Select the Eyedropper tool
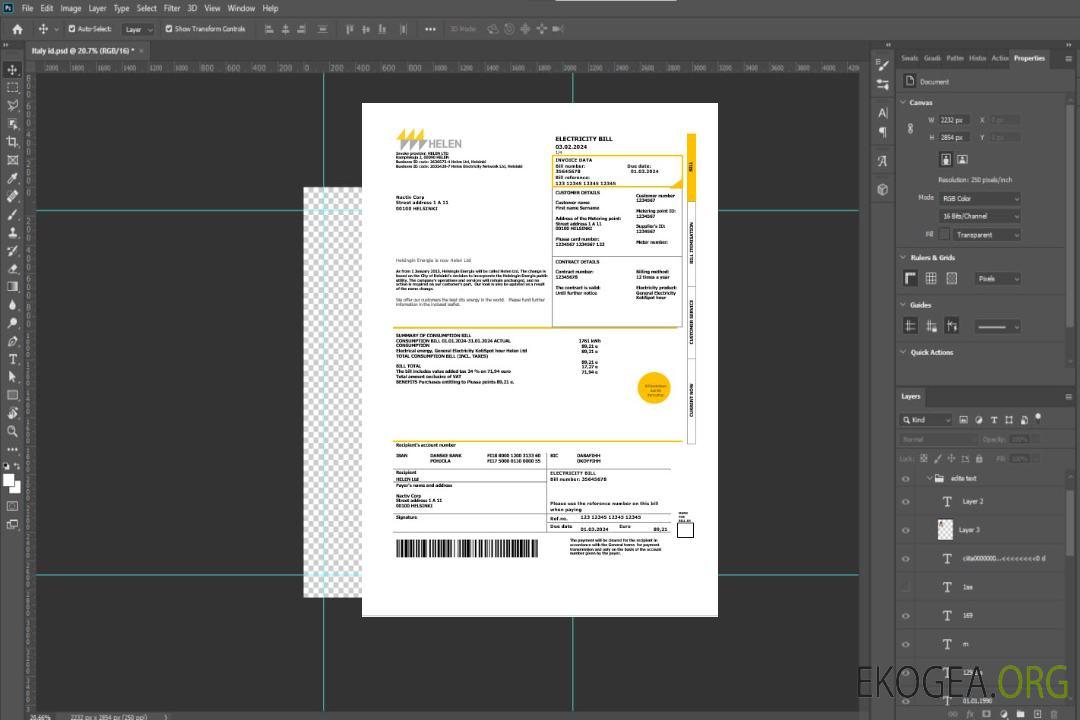The height and width of the screenshot is (720, 1080). point(13,178)
